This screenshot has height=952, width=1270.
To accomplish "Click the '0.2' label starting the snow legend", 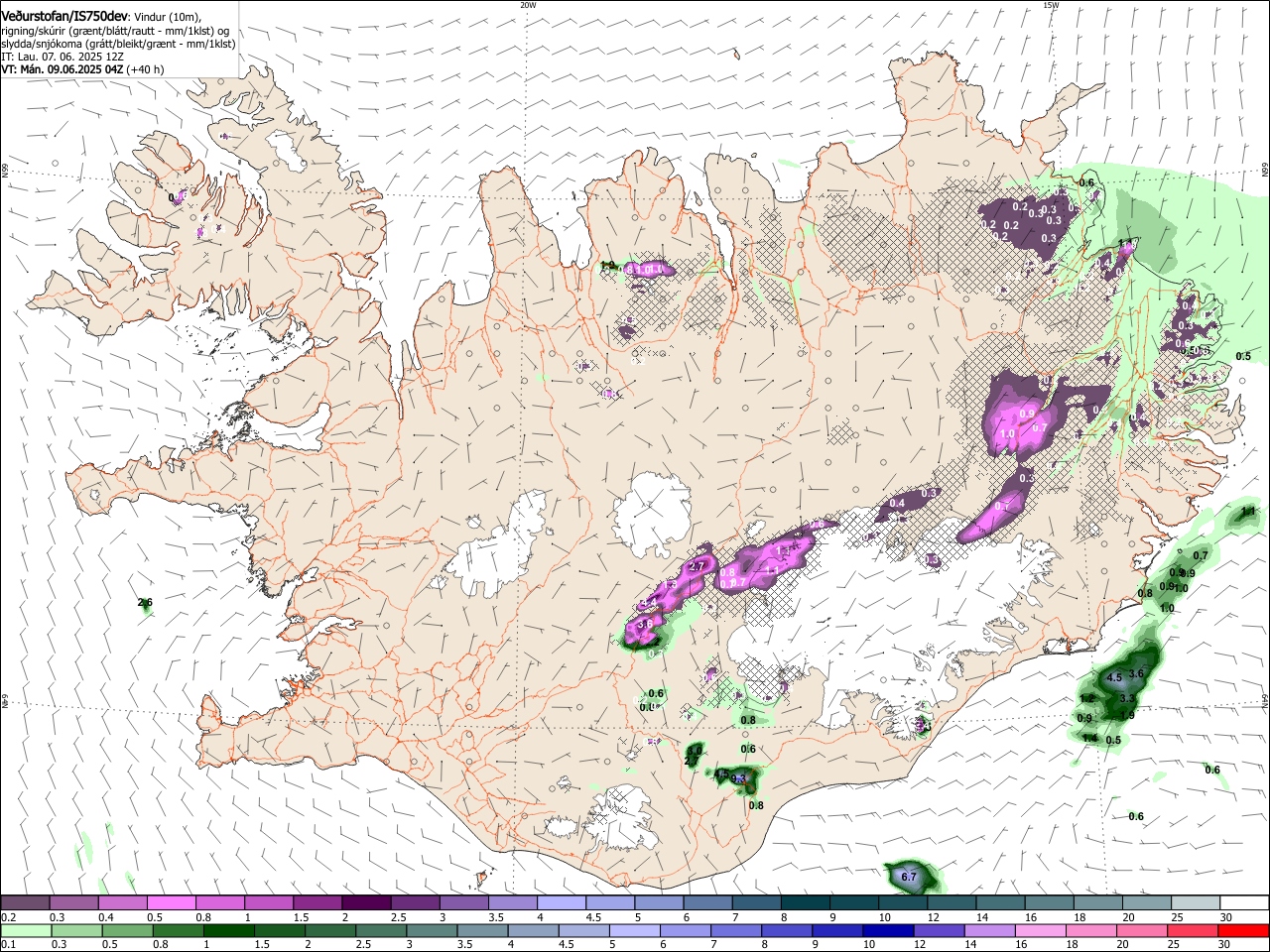I will point(8,917).
